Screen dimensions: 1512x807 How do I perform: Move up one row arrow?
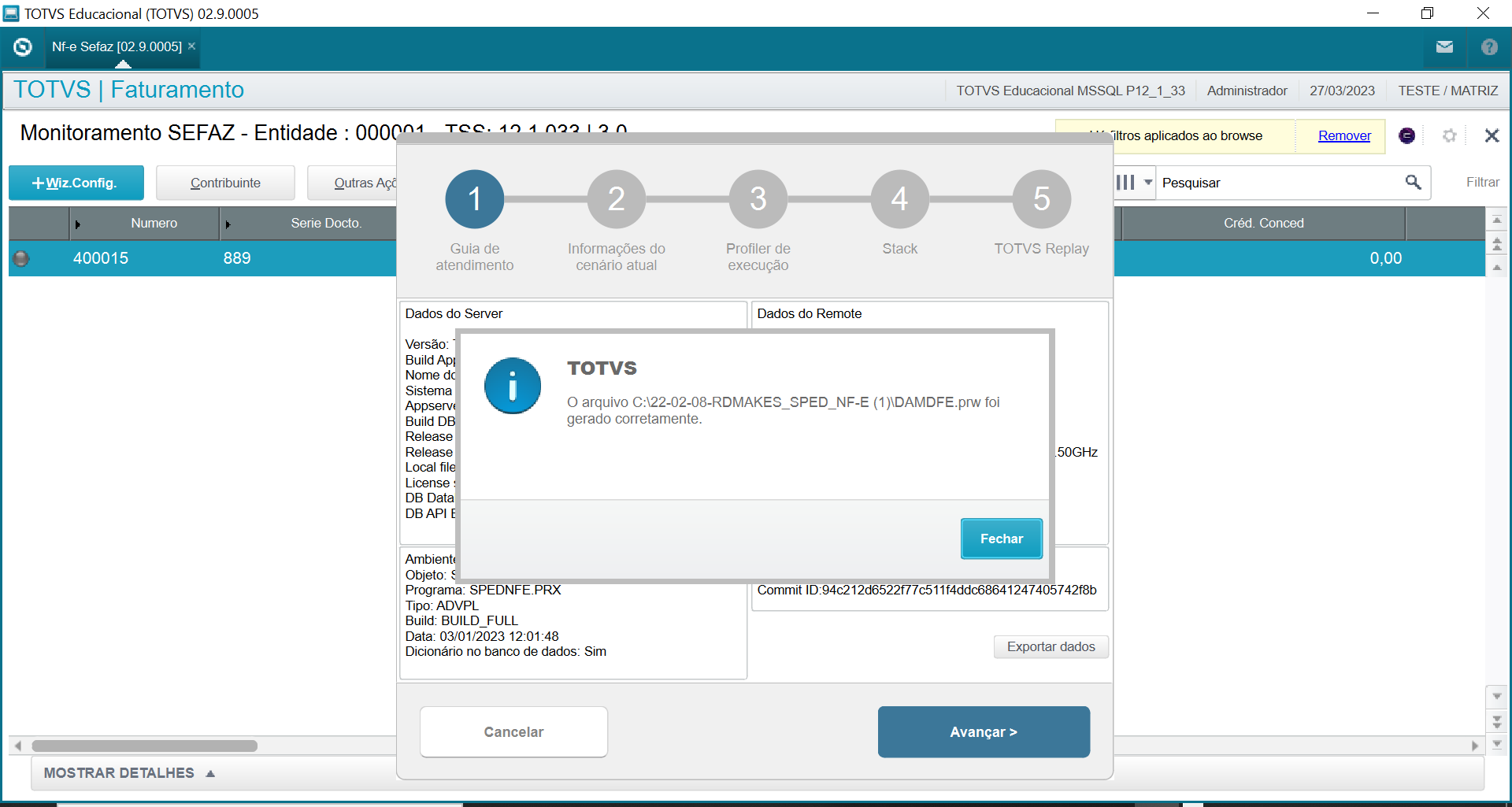1497,268
